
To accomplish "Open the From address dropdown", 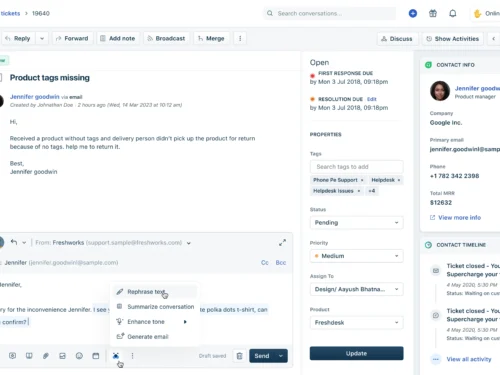I will [189, 243].
